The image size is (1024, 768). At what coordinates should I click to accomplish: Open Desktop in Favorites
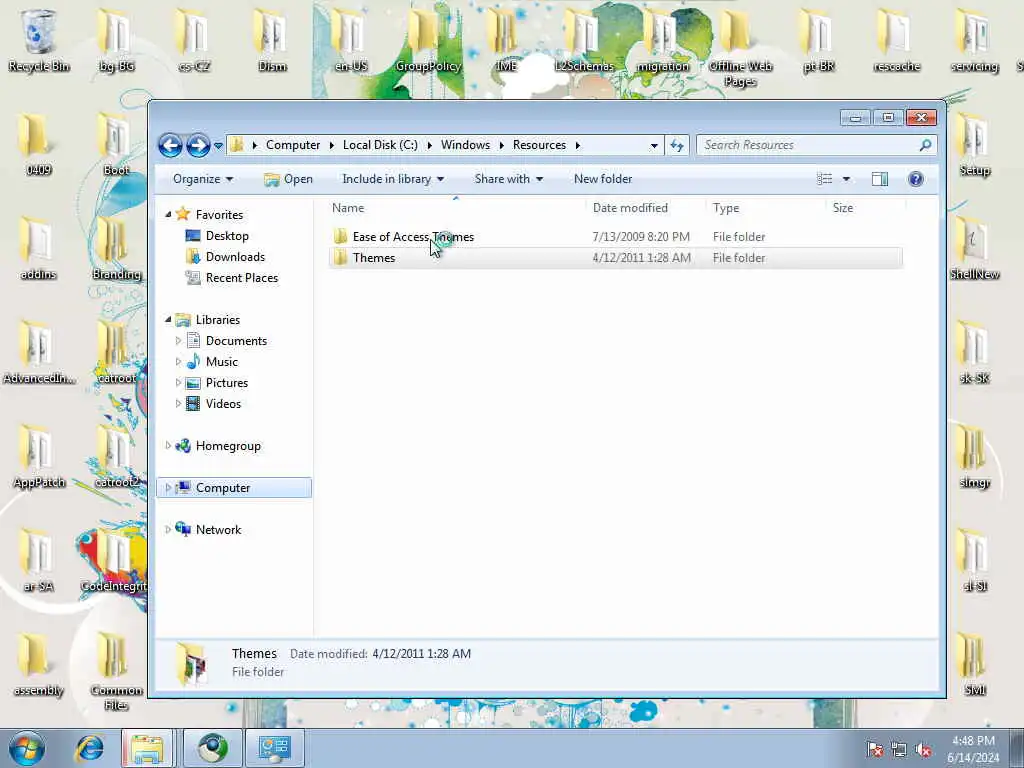click(227, 236)
